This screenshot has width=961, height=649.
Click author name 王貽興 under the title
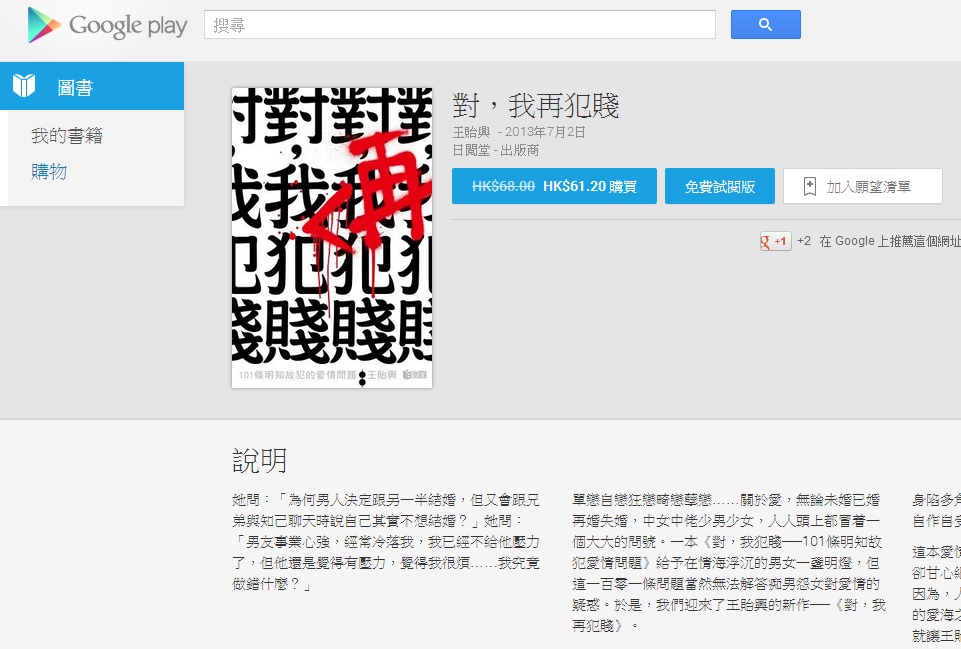(x=472, y=132)
